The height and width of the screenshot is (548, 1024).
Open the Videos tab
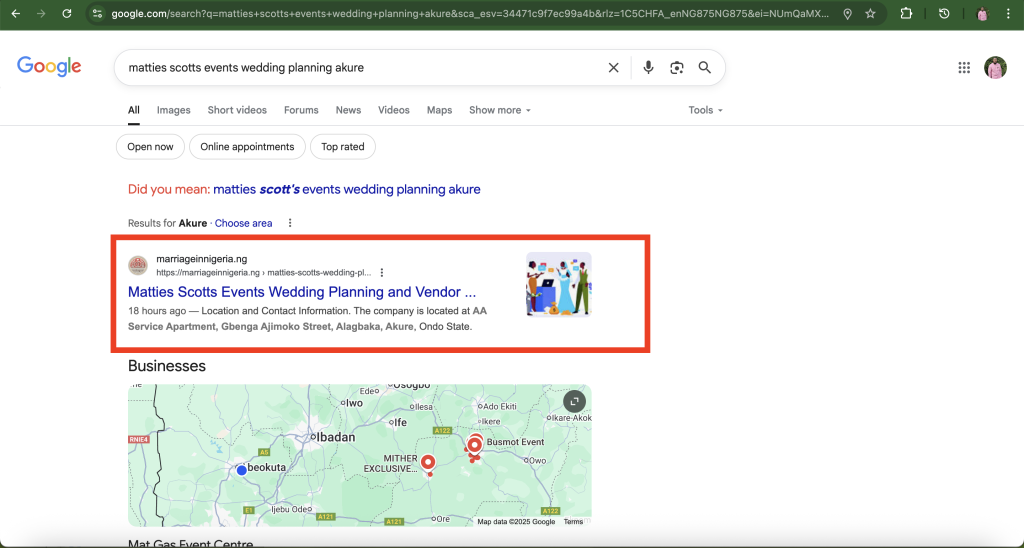tap(394, 110)
